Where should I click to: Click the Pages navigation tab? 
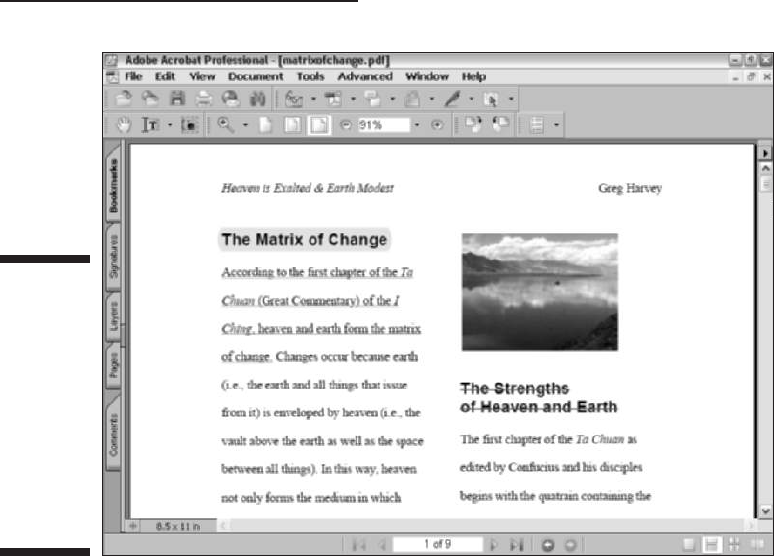[114, 365]
